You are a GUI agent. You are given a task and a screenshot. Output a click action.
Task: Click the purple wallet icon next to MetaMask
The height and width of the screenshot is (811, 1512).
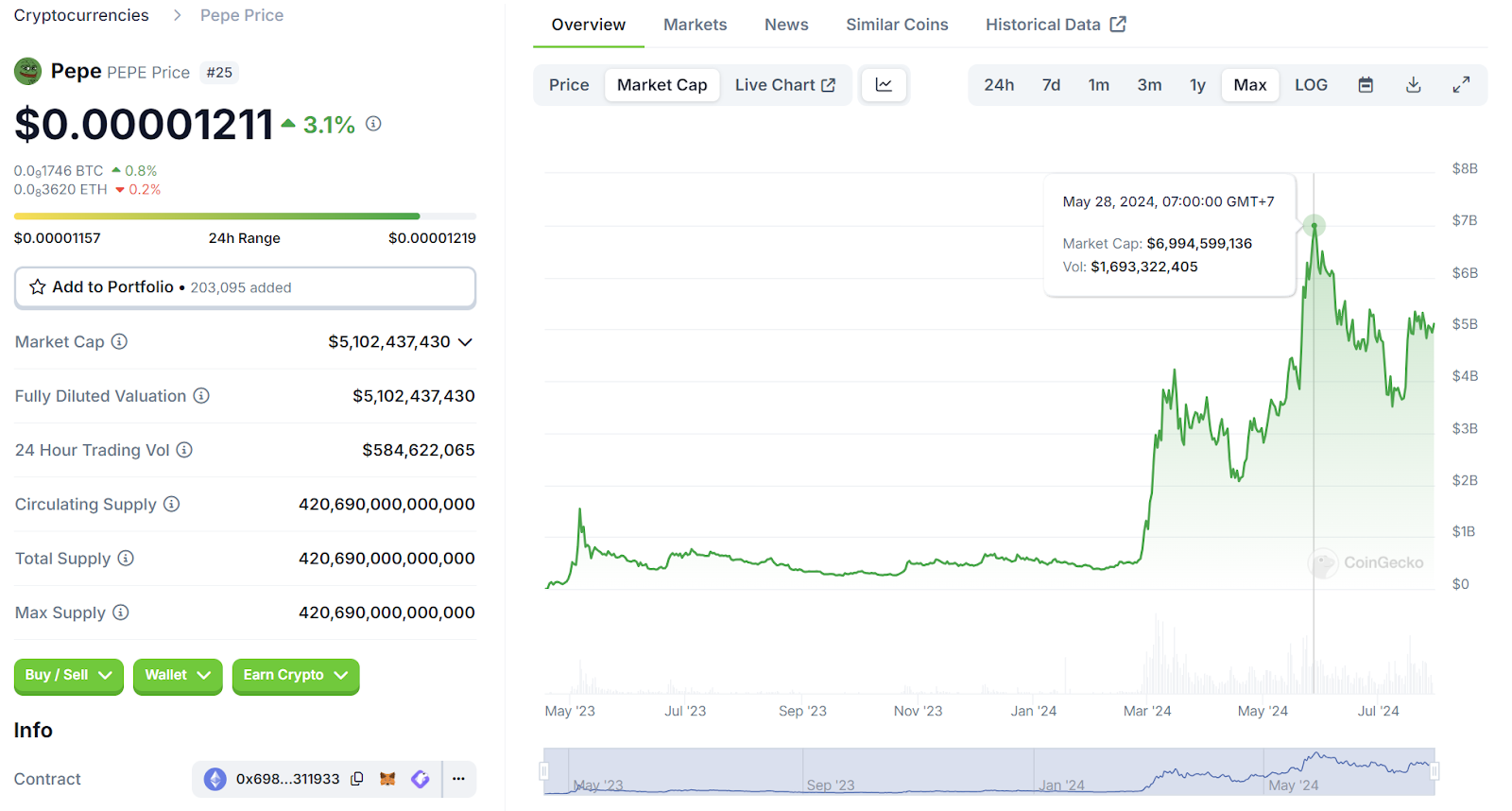tap(421, 779)
